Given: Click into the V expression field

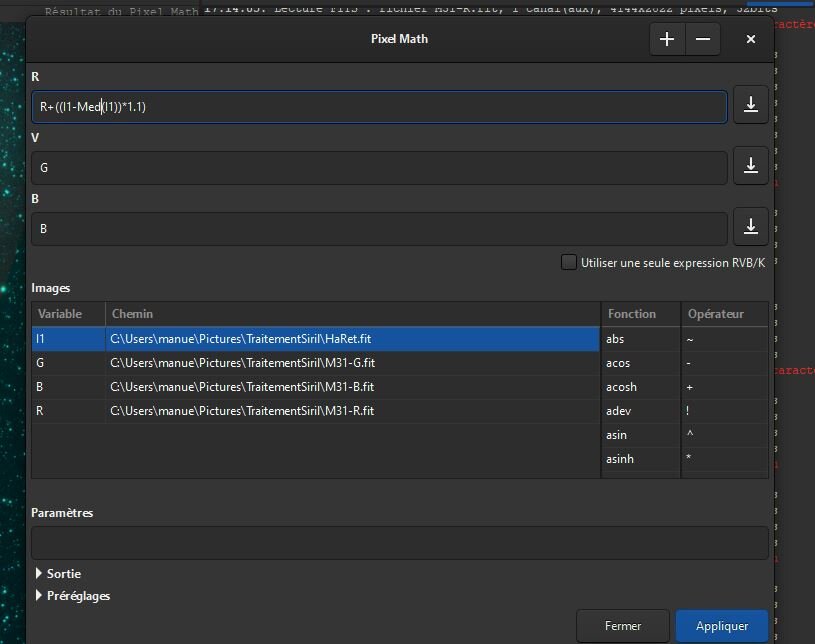Looking at the screenshot, I should click(380, 168).
